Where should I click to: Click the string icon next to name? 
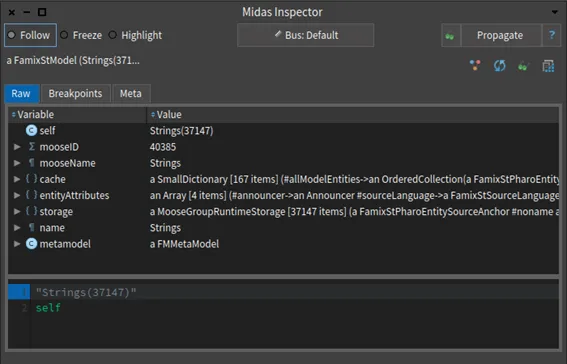click(x=31, y=227)
